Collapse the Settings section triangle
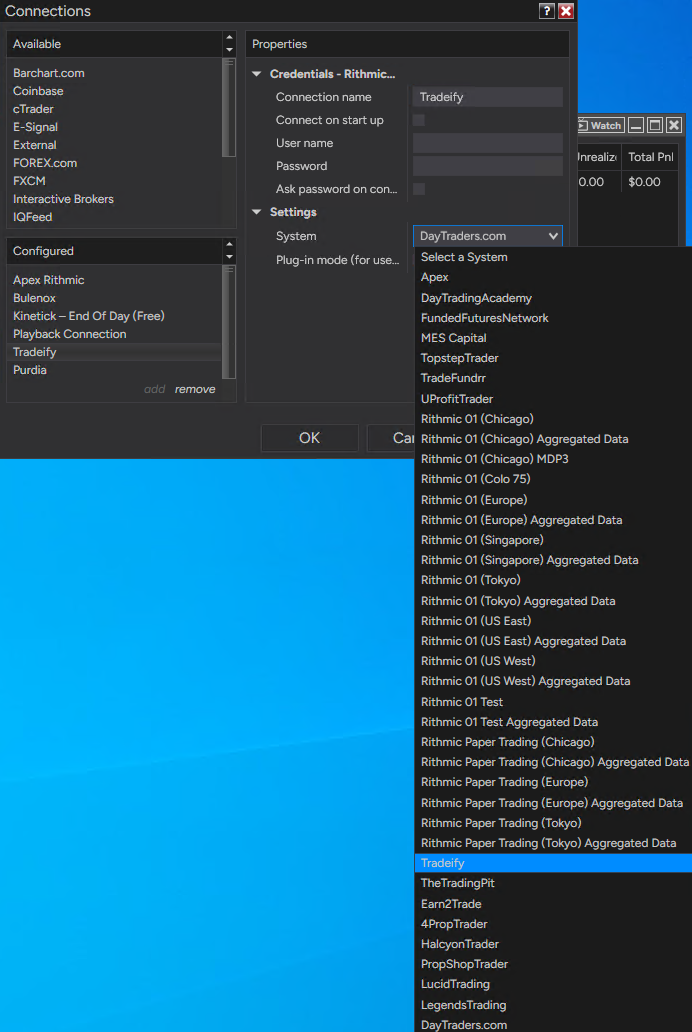Image resolution: width=692 pixels, height=1032 pixels. tap(257, 212)
